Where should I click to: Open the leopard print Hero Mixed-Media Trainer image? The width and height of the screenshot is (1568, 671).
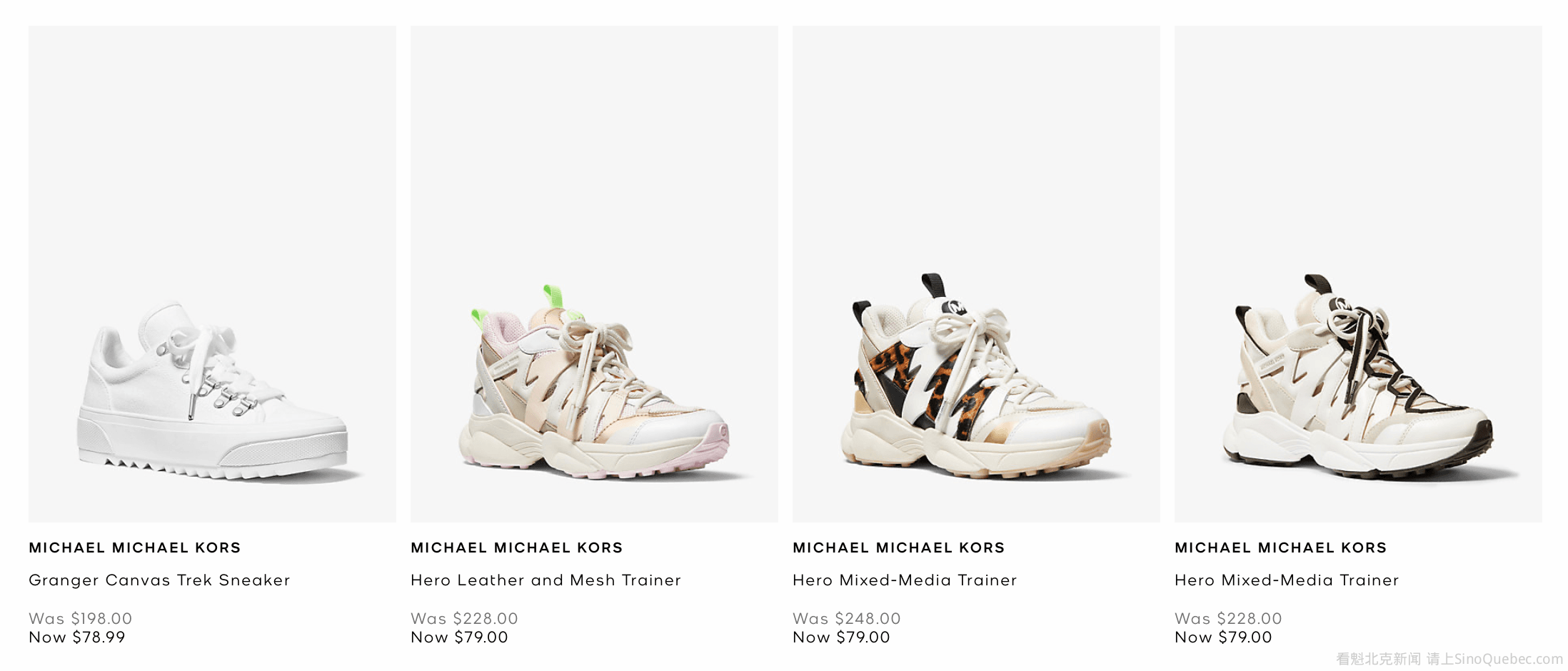coord(976,274)
